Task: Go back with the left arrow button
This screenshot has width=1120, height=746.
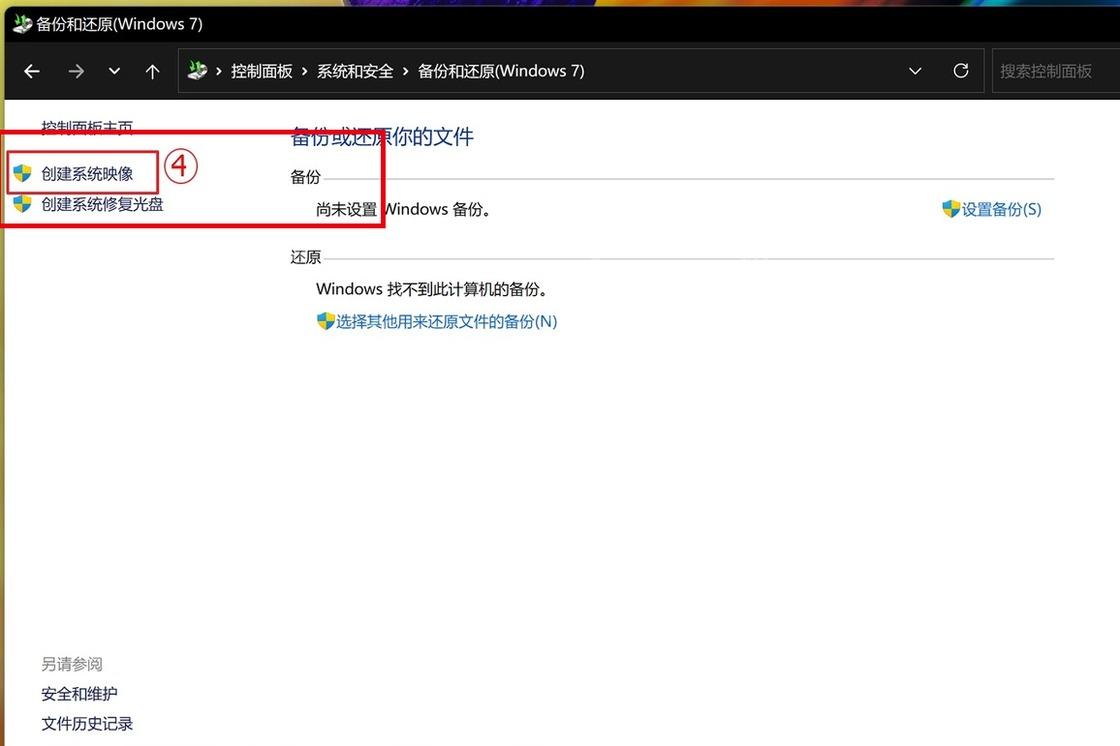Action: tap(31, 71)
